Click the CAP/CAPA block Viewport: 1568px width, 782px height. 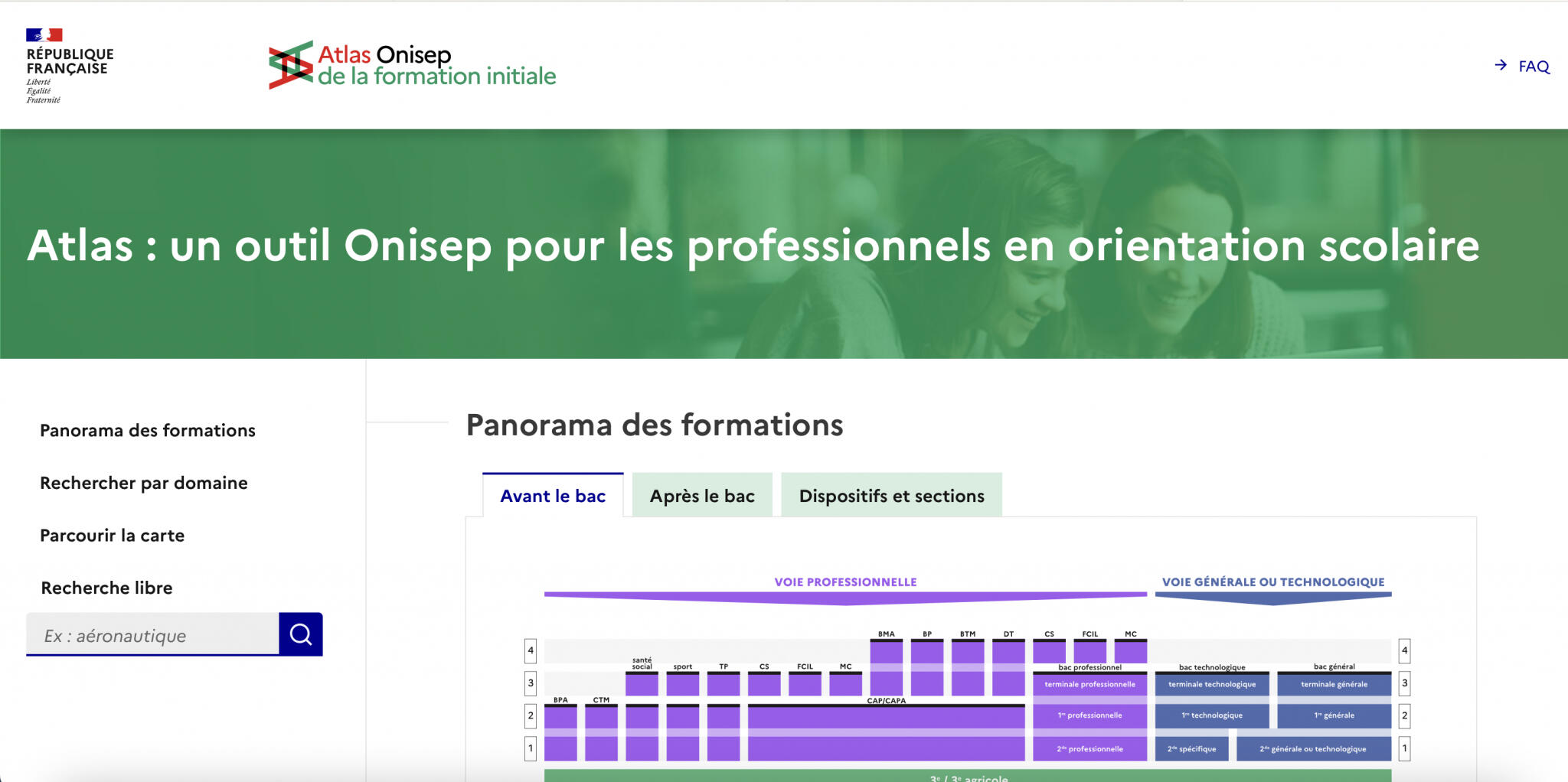(886, 732)
